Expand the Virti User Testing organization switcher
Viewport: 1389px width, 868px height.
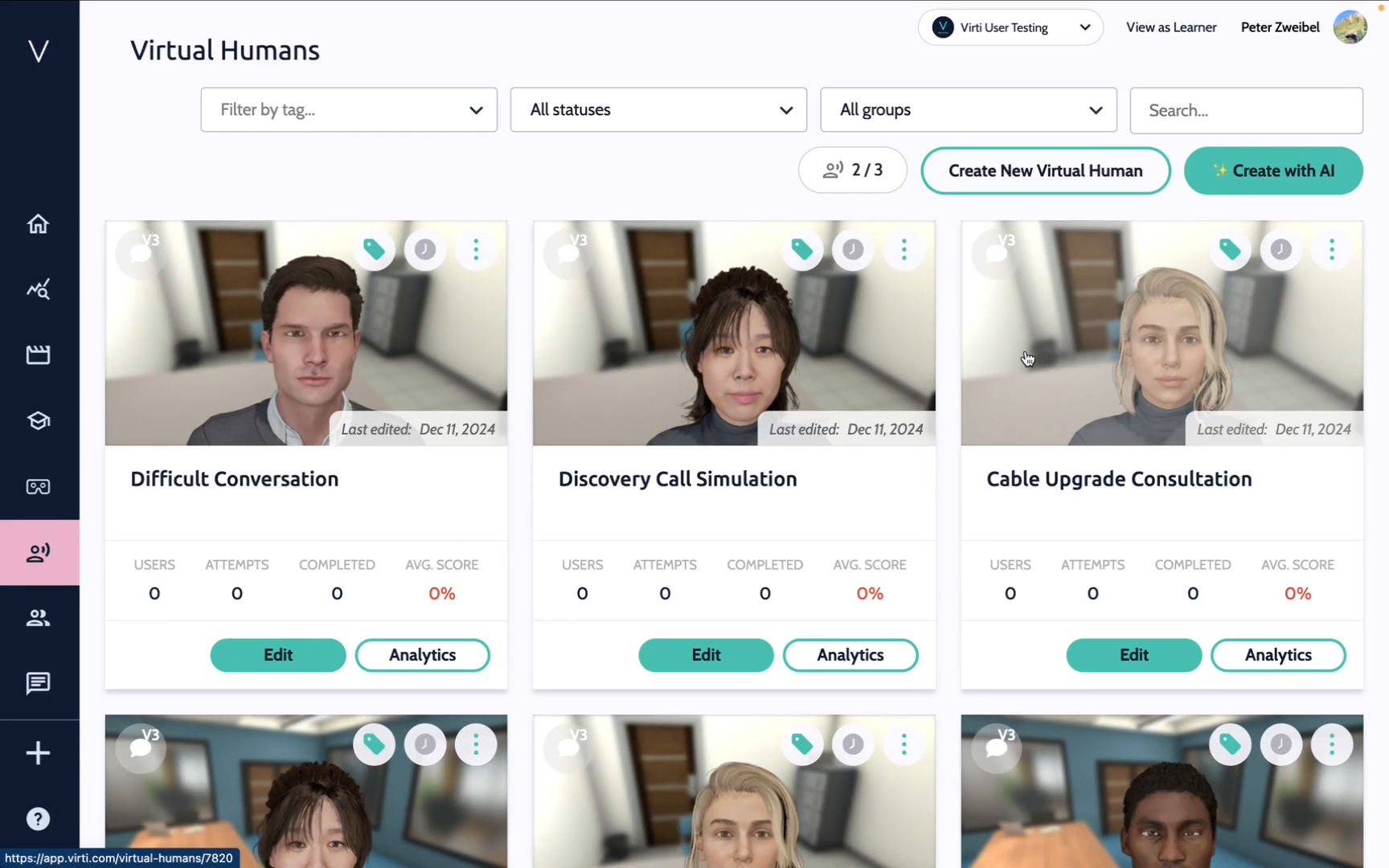point(1010,27)
